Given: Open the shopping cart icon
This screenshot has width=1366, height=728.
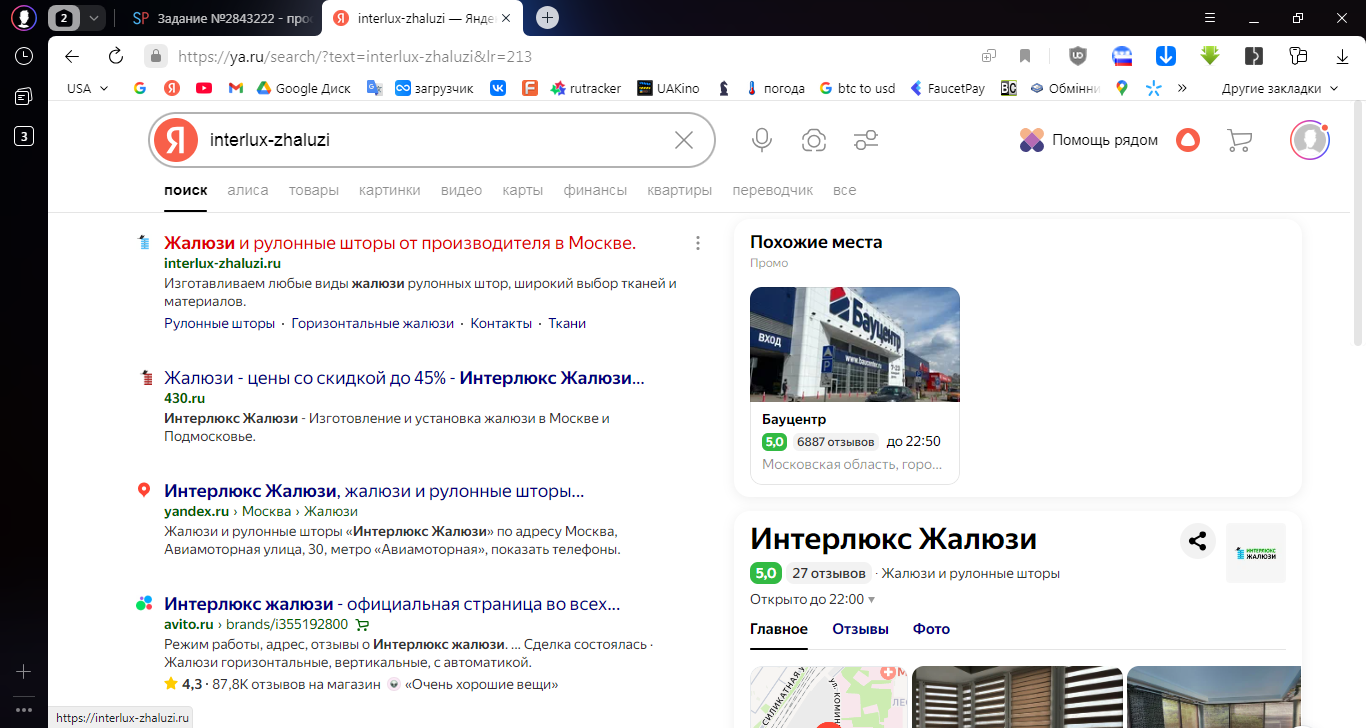Looking at the screenshot, I should point(1239,140).
